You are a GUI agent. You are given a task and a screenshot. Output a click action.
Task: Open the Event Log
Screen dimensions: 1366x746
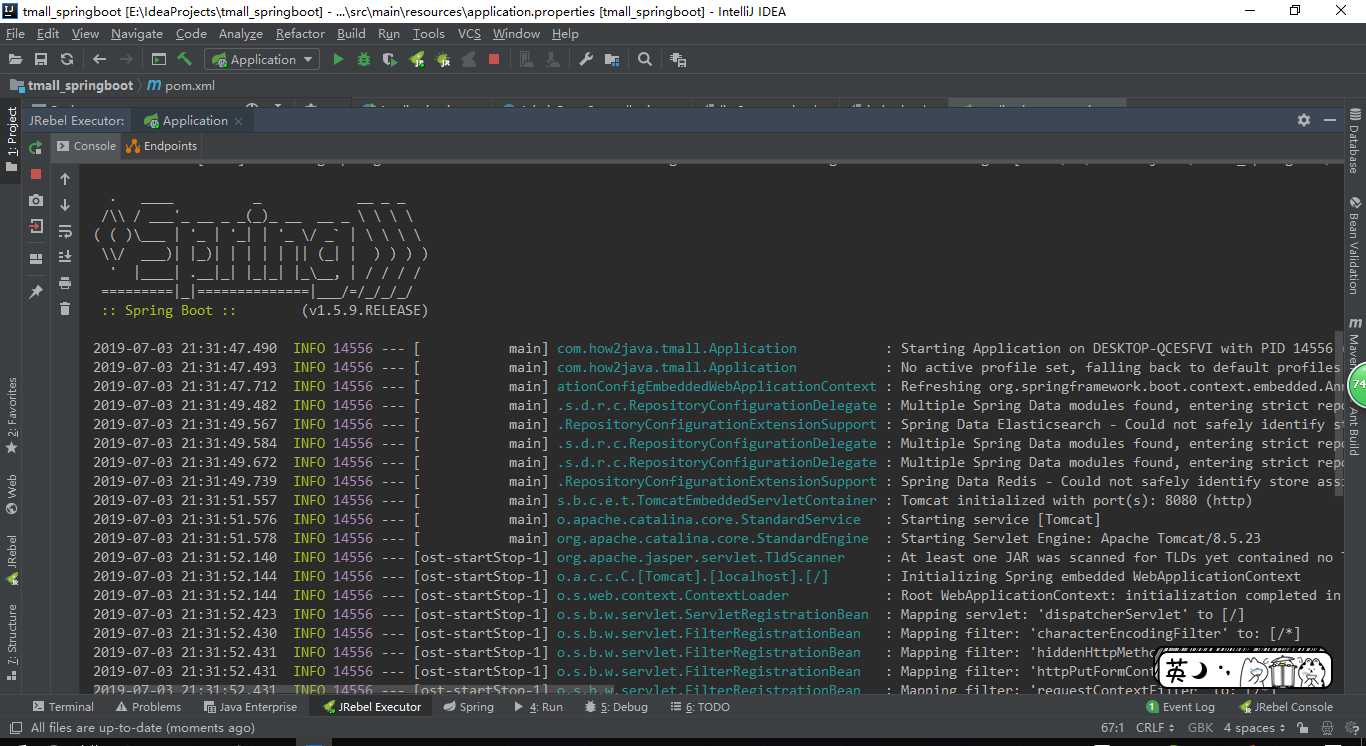coord(1181,707)
